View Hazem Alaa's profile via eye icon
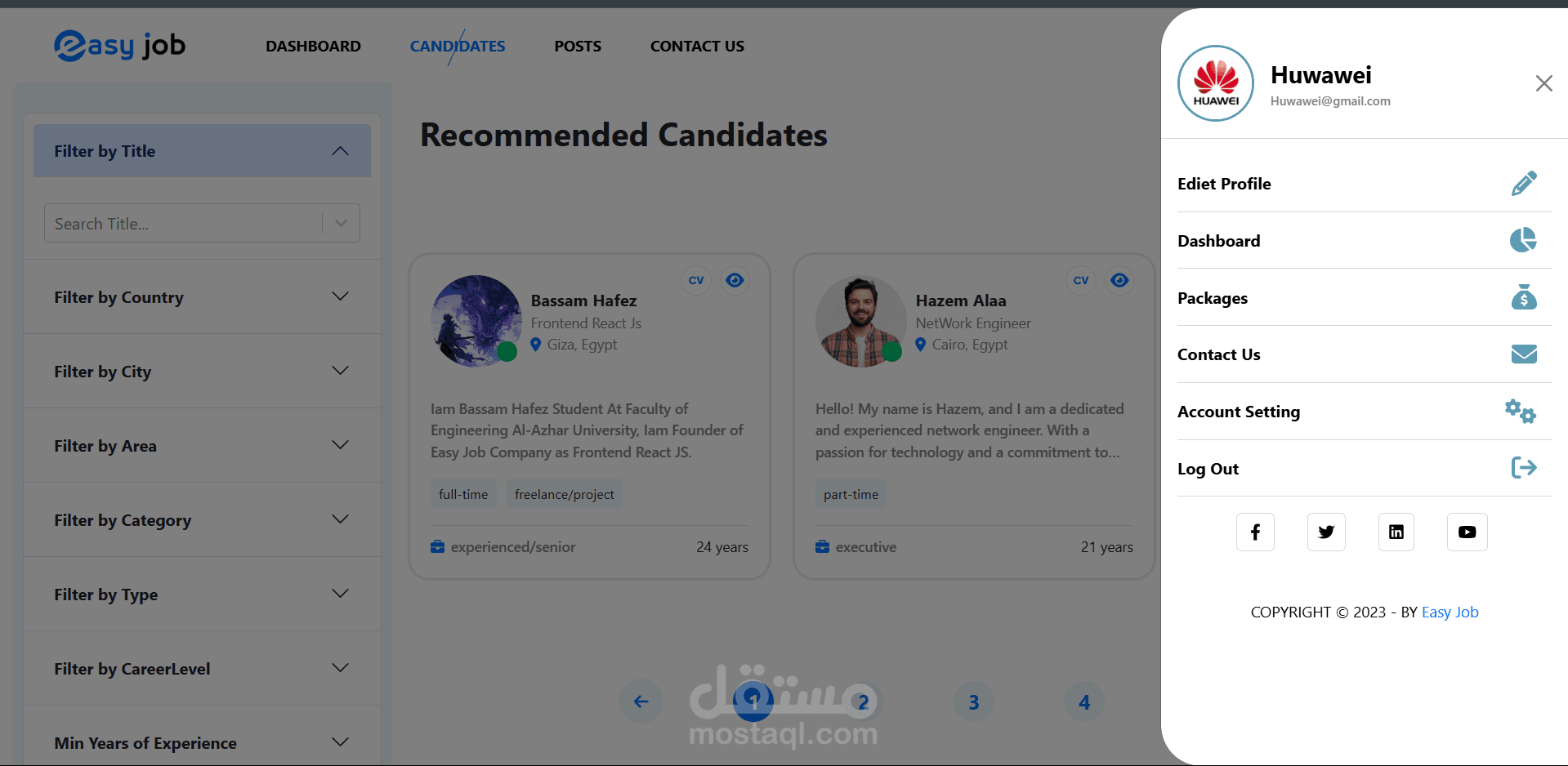The image size is (1568, 766). (x=1119, y=280)
